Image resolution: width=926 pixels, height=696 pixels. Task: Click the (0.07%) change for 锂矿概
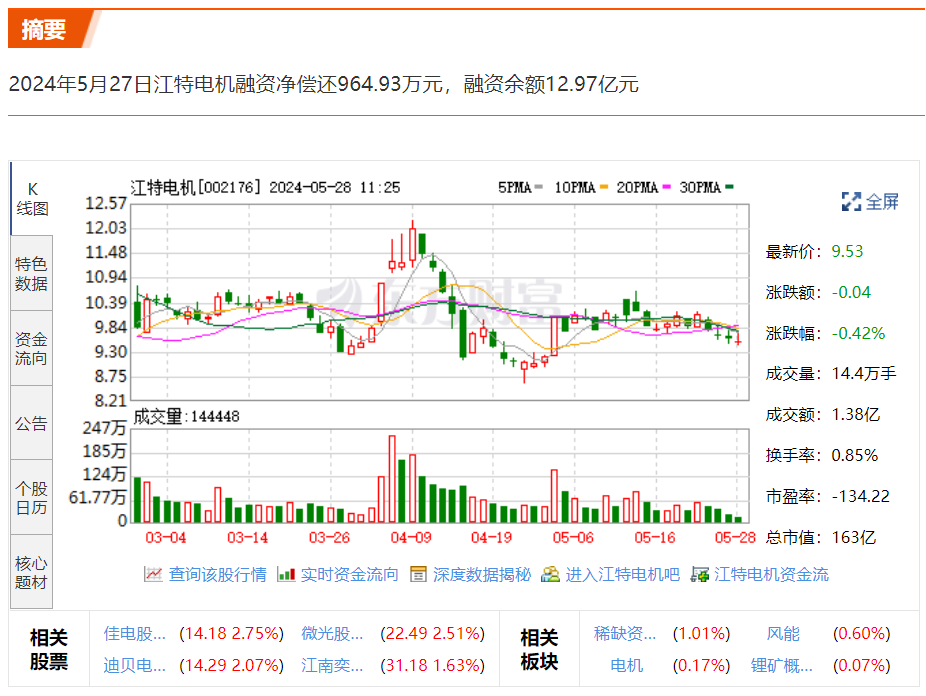[862, 665]
